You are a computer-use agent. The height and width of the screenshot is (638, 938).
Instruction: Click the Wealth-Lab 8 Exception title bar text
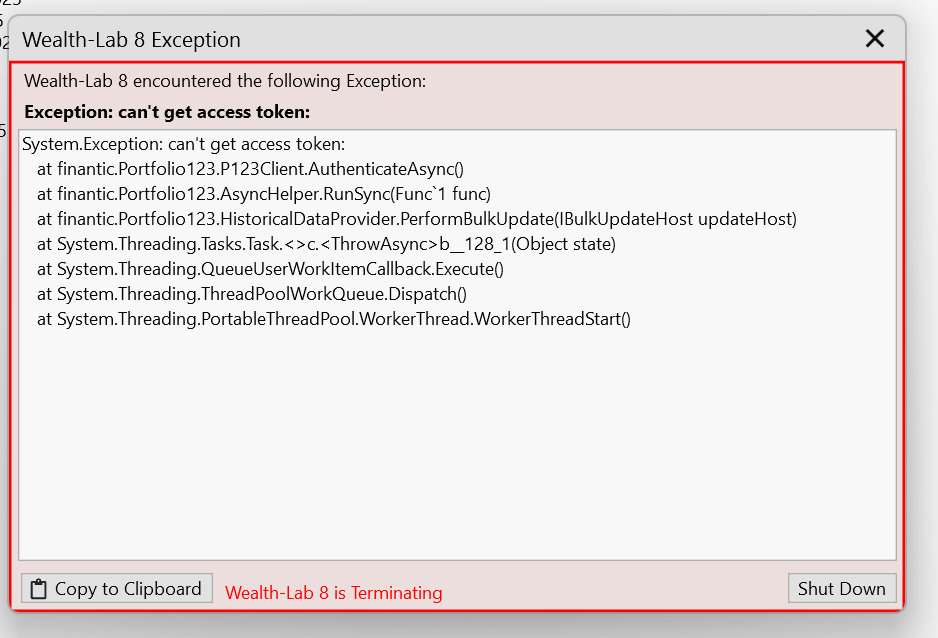tap(132, 40)
